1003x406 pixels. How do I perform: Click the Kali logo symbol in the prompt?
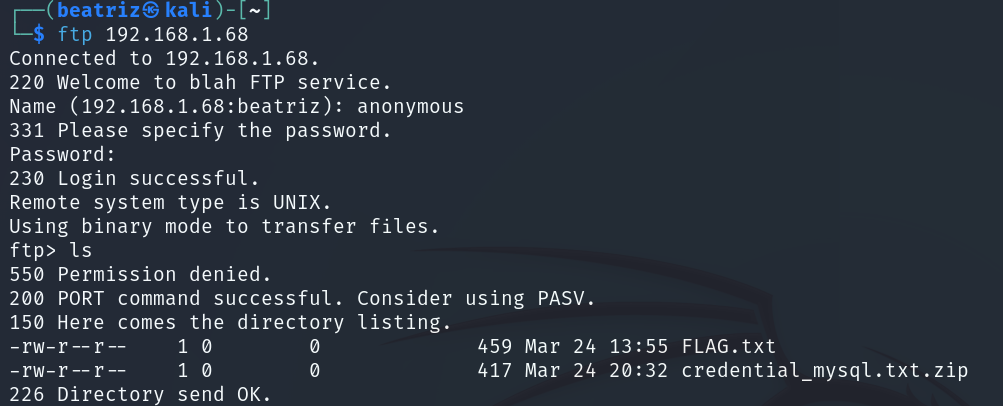[x=150, y=10]
